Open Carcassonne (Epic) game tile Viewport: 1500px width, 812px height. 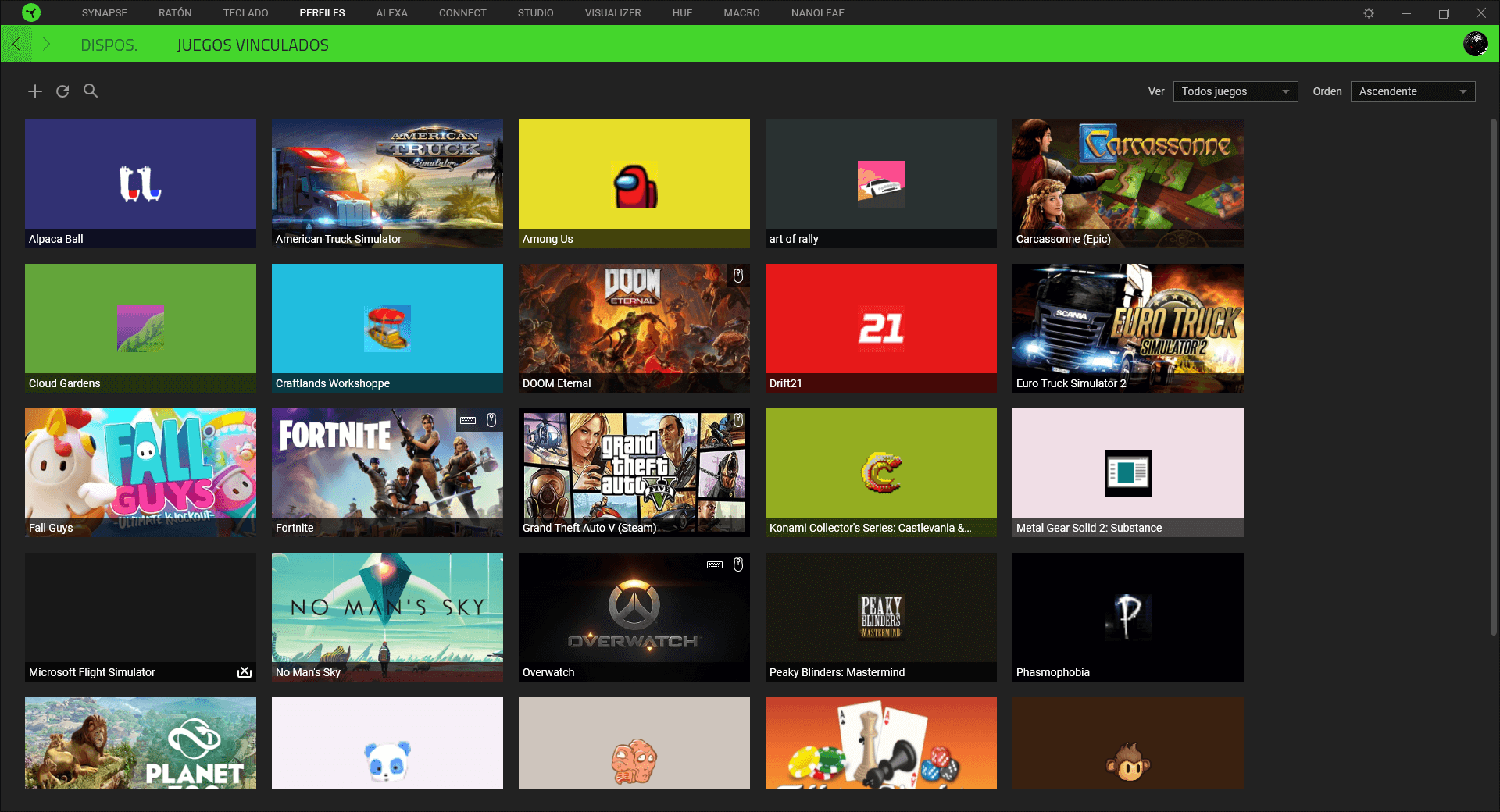1128,184
